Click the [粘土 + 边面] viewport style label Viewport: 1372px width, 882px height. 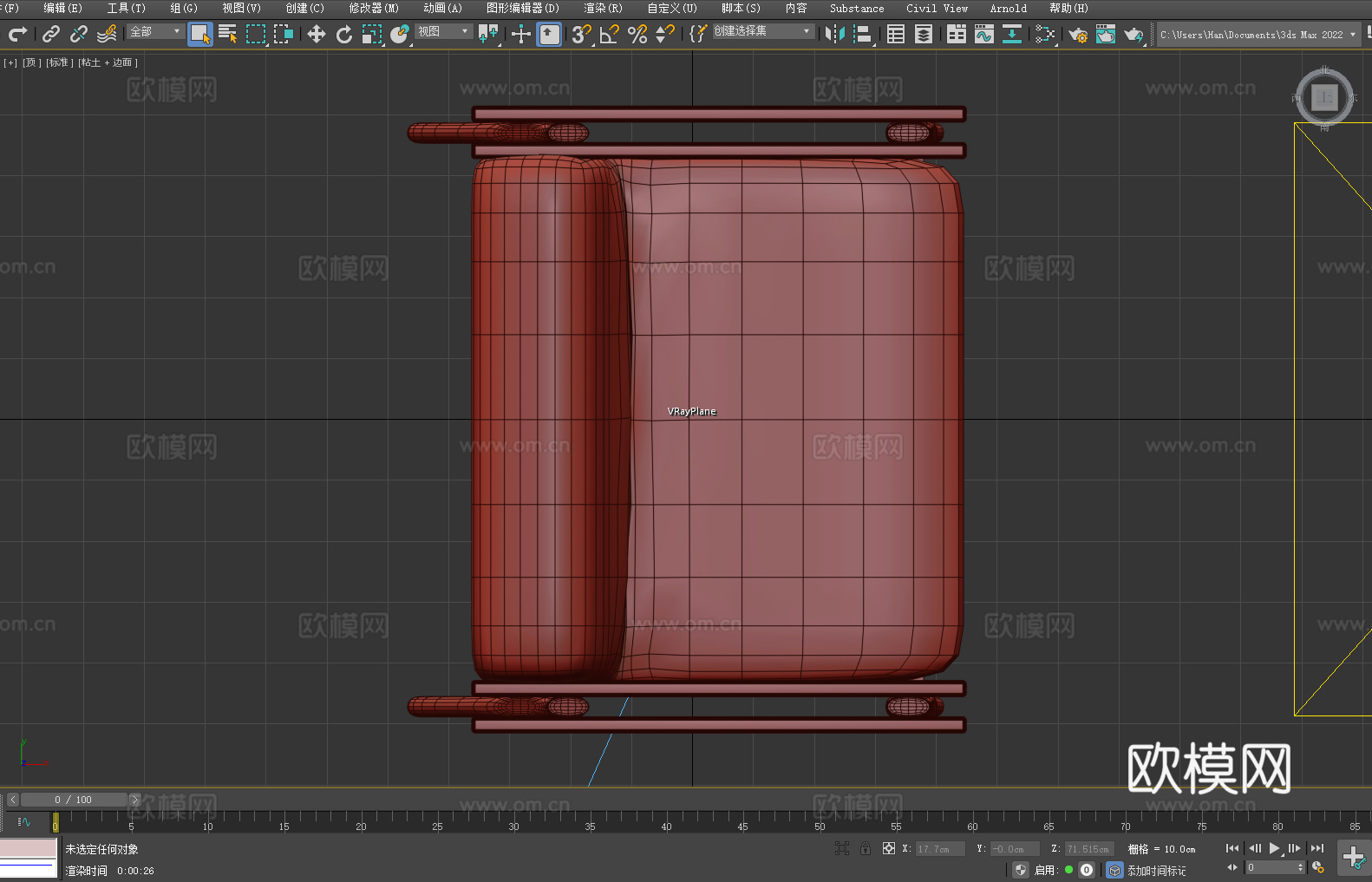(x=108, y=62)
